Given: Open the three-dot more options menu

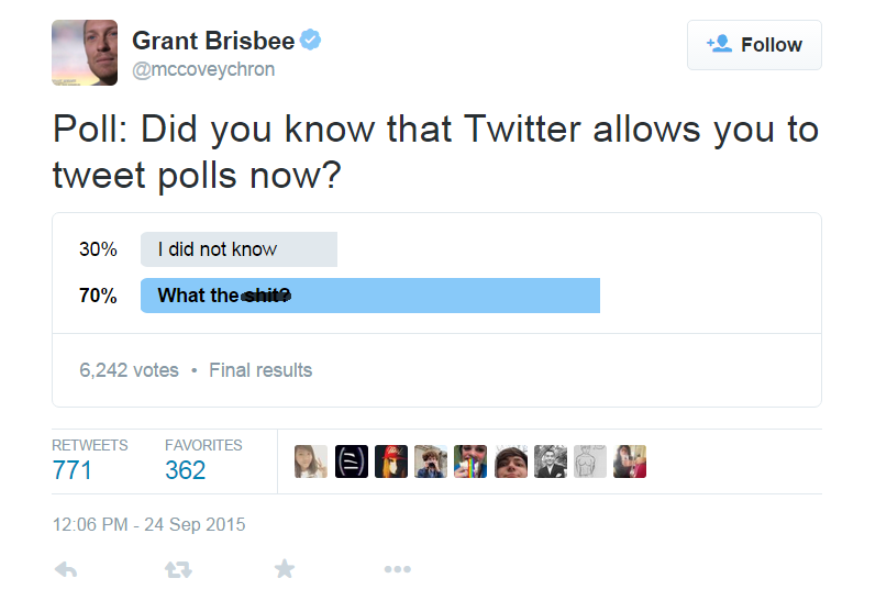Looking at the screenshot, I should point(397,570).
